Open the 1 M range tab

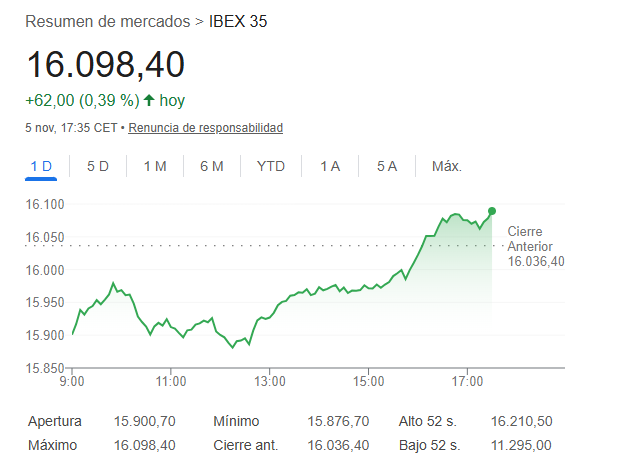[x=155, y=166]
